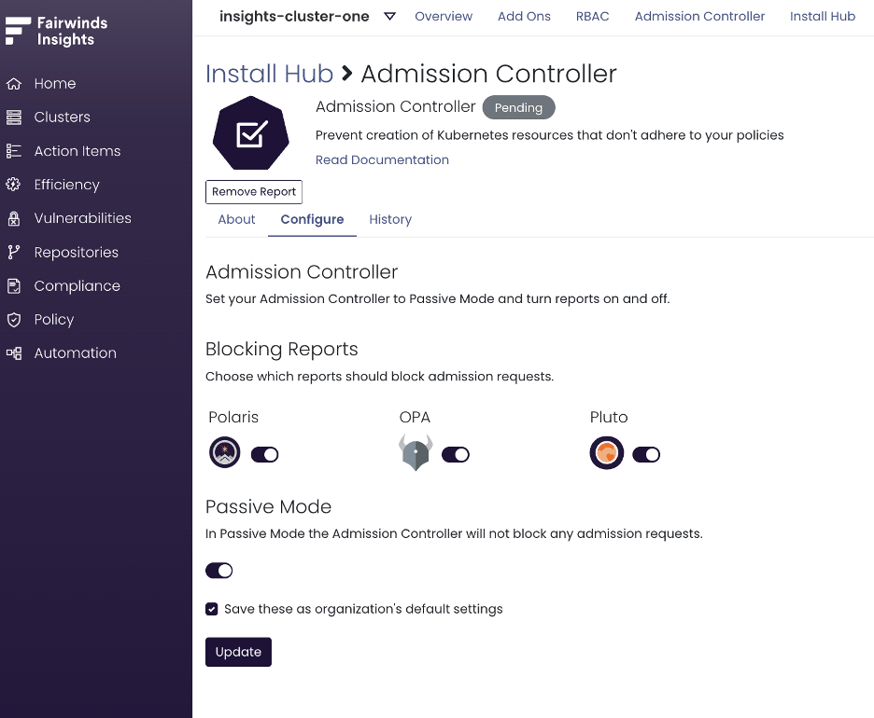Image resolution: width=874 pixels, height=718 pixels.
Task: Disable the Passive Mode switch
Action: (x=219, y=570)
